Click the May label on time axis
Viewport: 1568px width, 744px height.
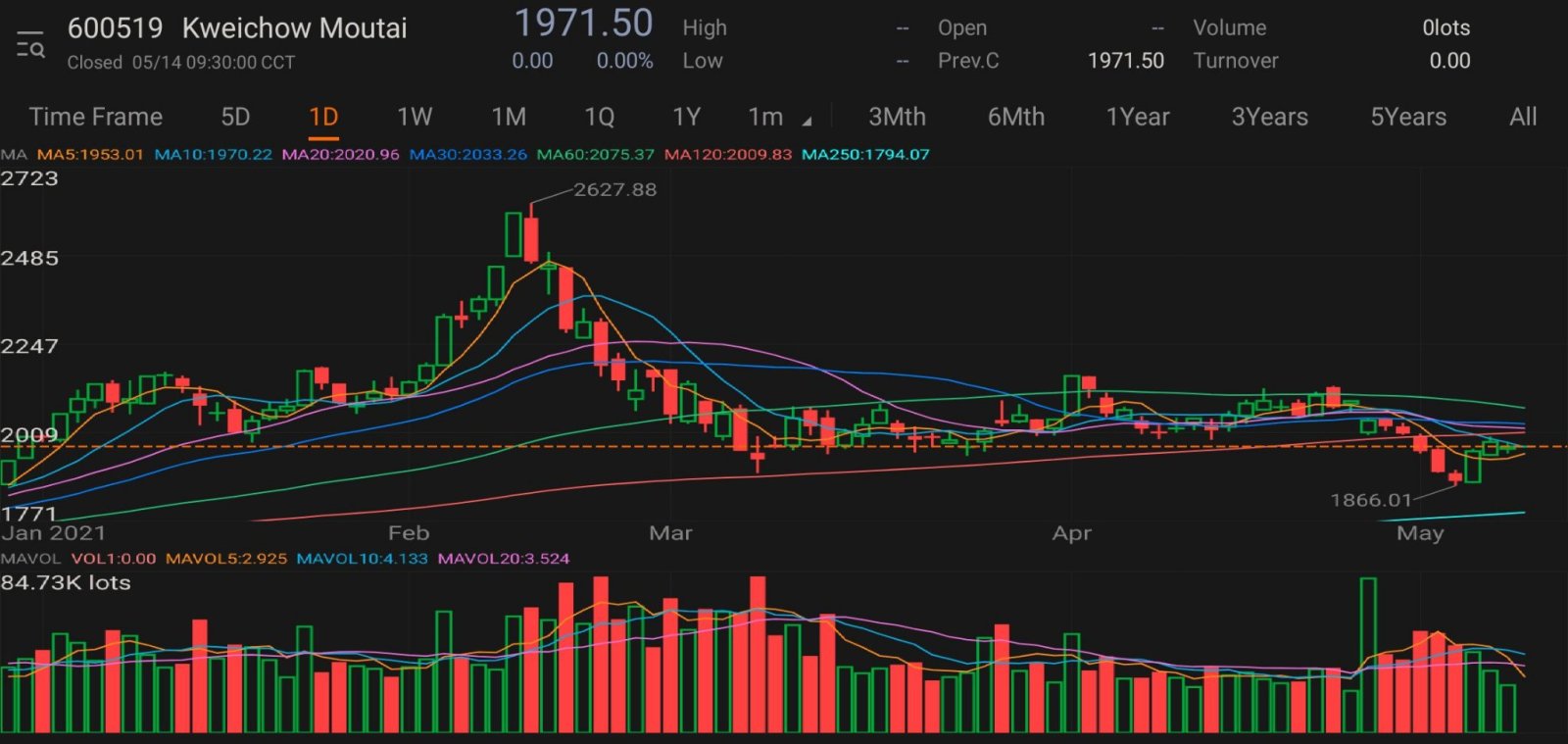pyautogui.click(x=1420, y=533)
